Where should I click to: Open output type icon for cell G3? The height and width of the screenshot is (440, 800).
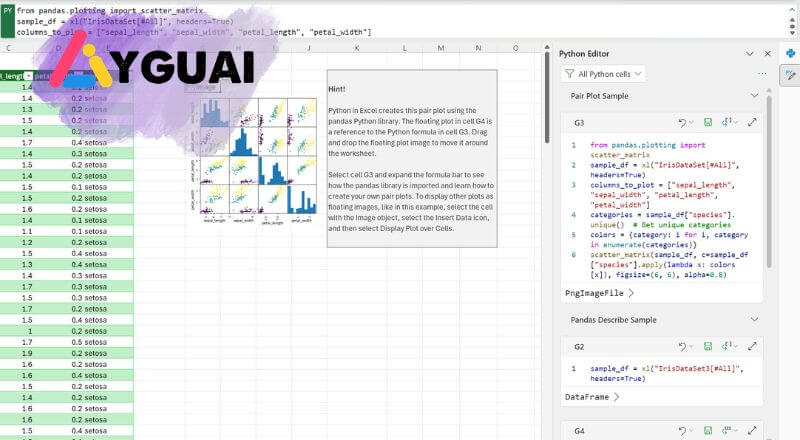tap(727, 123)
